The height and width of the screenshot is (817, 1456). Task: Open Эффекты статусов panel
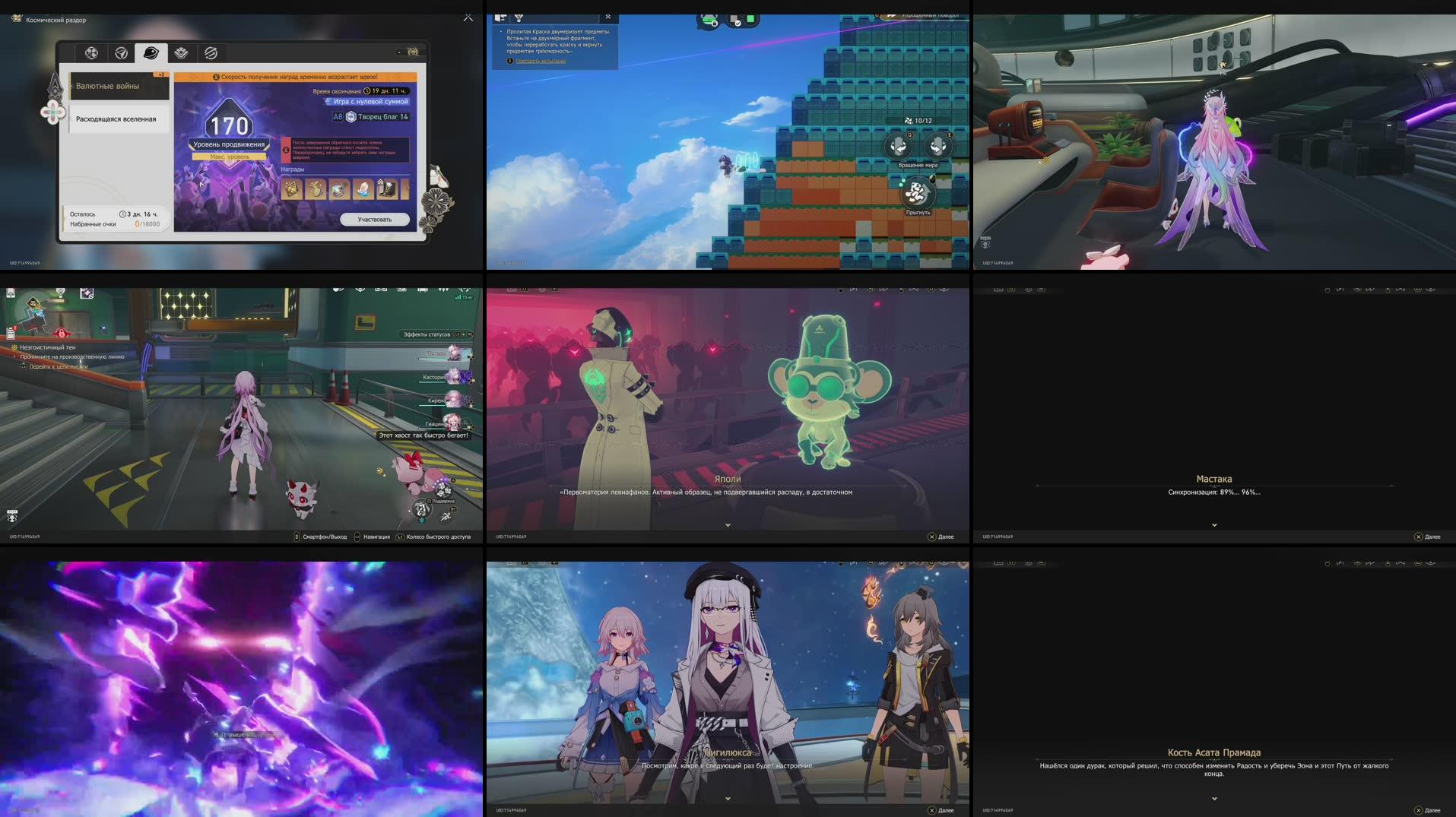click(437, 334)
